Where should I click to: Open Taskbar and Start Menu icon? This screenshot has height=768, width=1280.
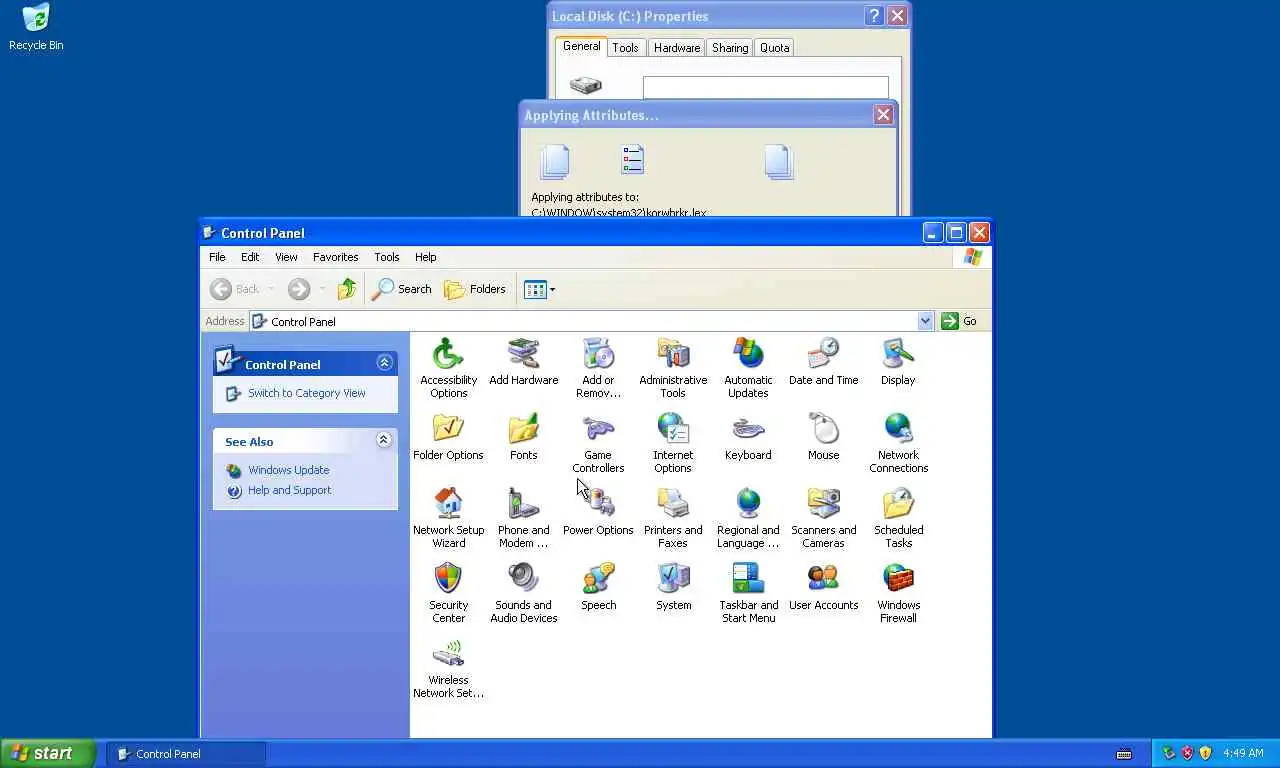(748, 579)
